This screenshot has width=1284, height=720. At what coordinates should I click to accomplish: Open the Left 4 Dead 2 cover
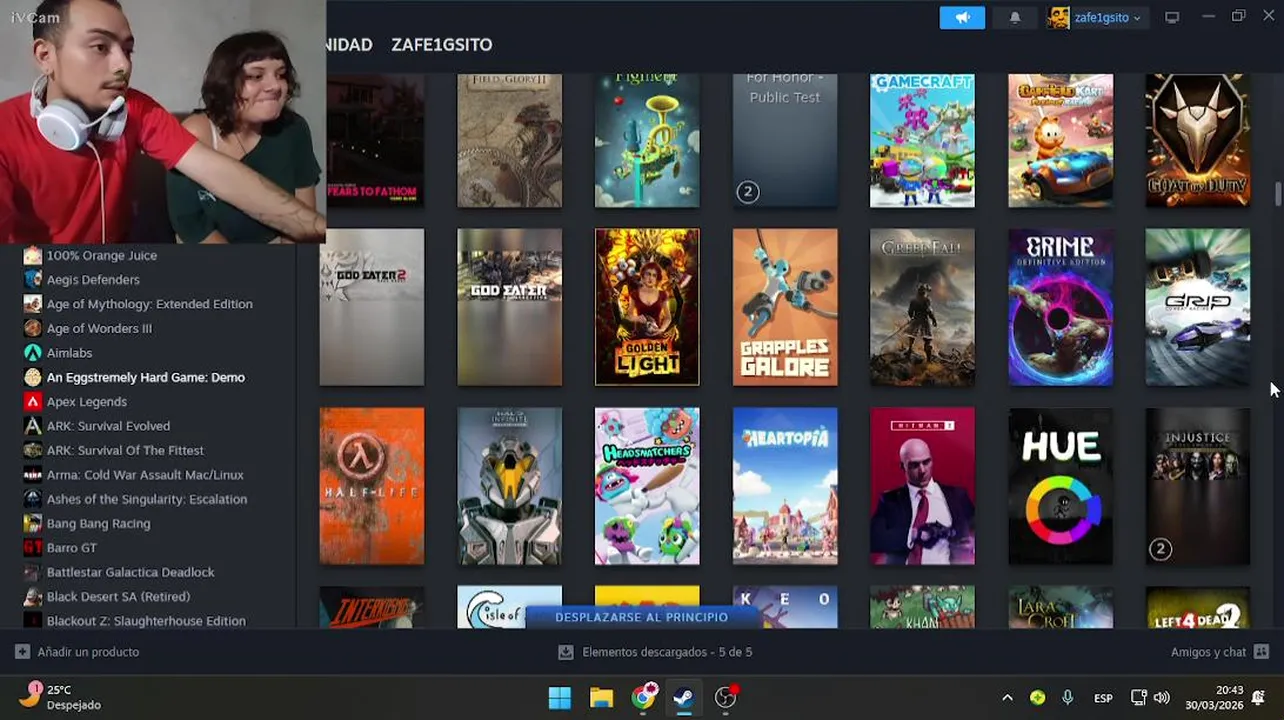click(1198, 608)
